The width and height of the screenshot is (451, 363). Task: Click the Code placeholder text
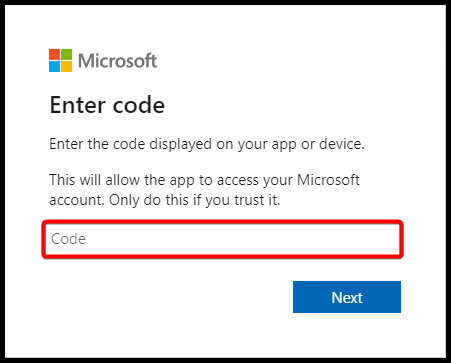click(x=68, y=239)
